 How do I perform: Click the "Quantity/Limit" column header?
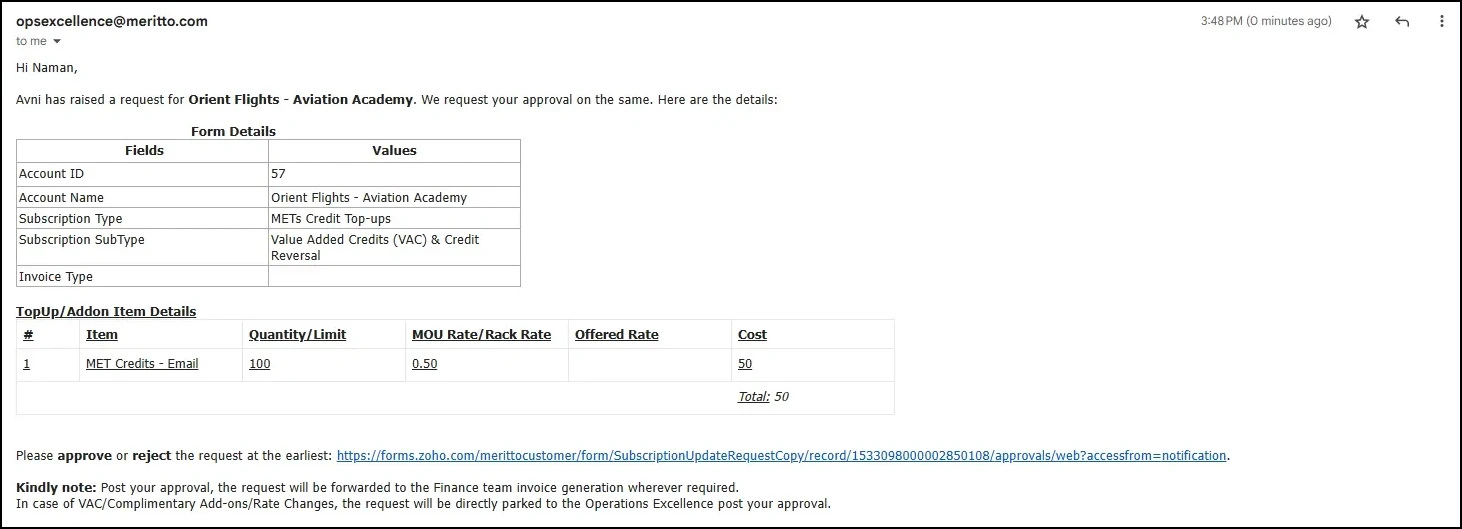(x=297, y=335)
